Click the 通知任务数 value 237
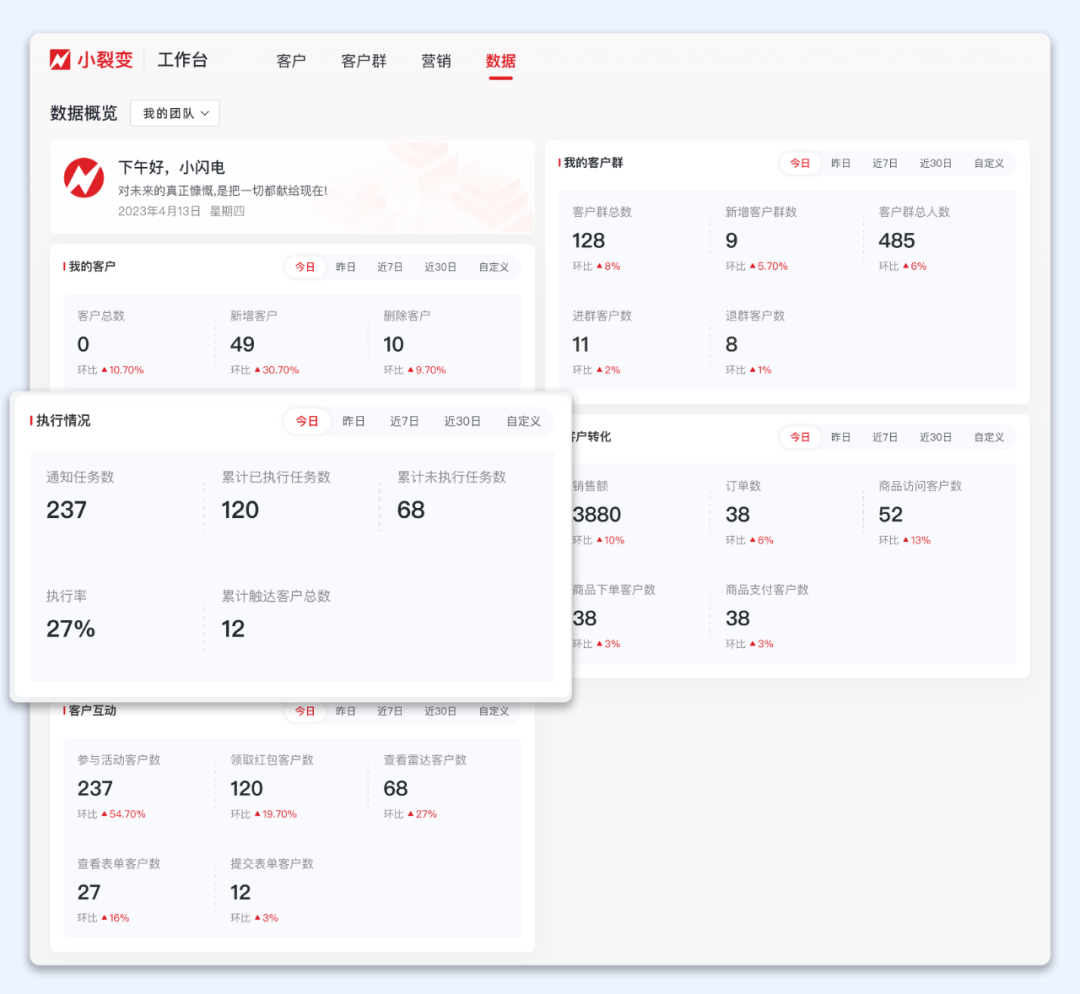 67,510
